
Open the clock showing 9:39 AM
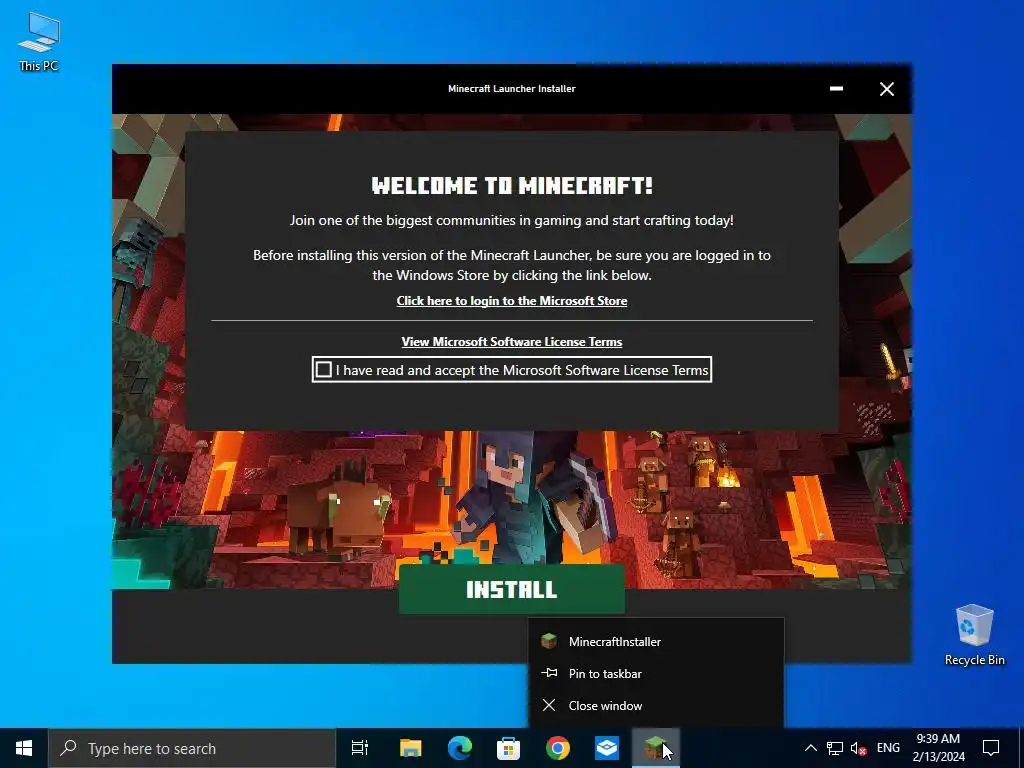point(938,748)
